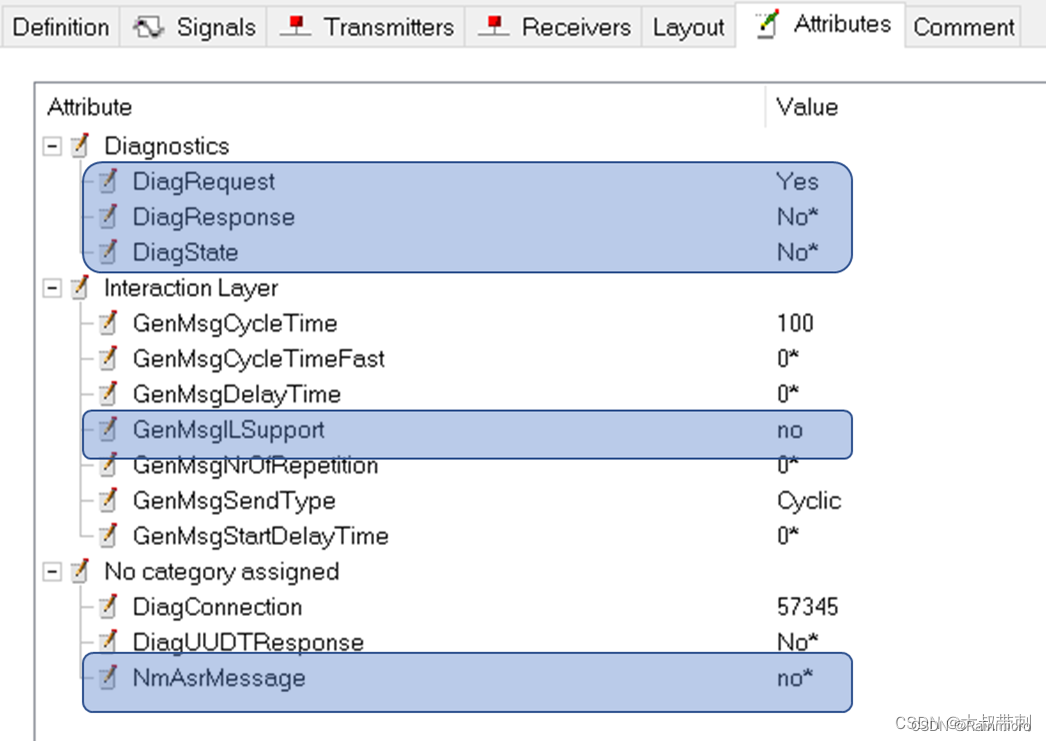Click the Attribute column header
1046x741 pixels.
tap(89, 107)
